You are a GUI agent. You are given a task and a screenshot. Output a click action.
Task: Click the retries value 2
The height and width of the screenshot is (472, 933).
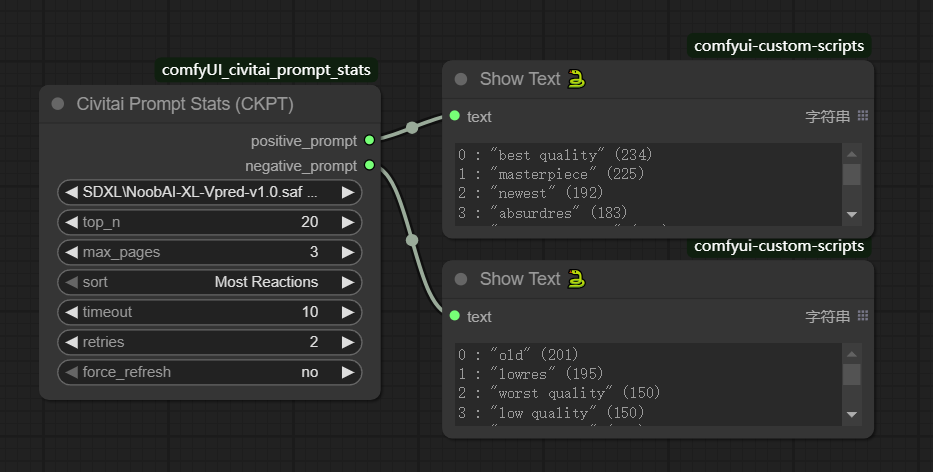314,342
